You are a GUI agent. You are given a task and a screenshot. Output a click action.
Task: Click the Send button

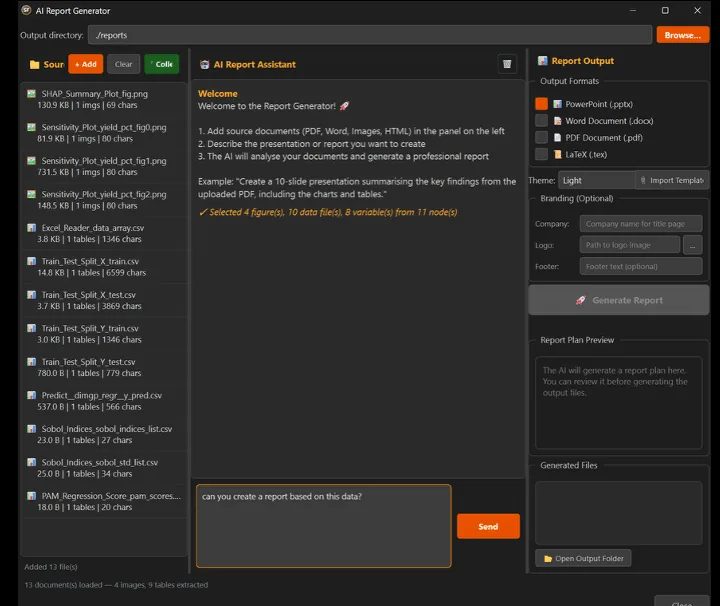coord(488,526)
